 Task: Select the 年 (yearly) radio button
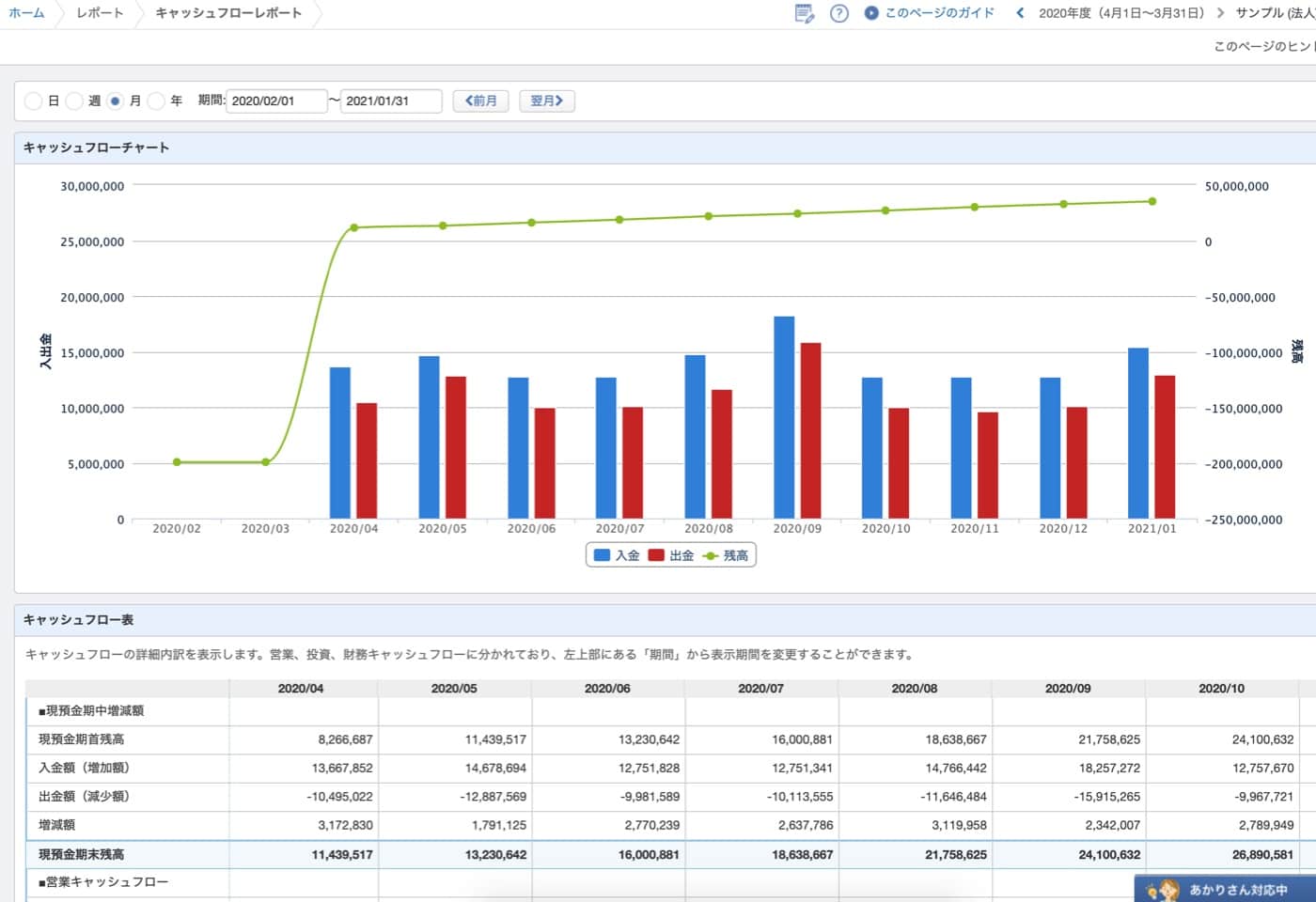pos(156,101)
